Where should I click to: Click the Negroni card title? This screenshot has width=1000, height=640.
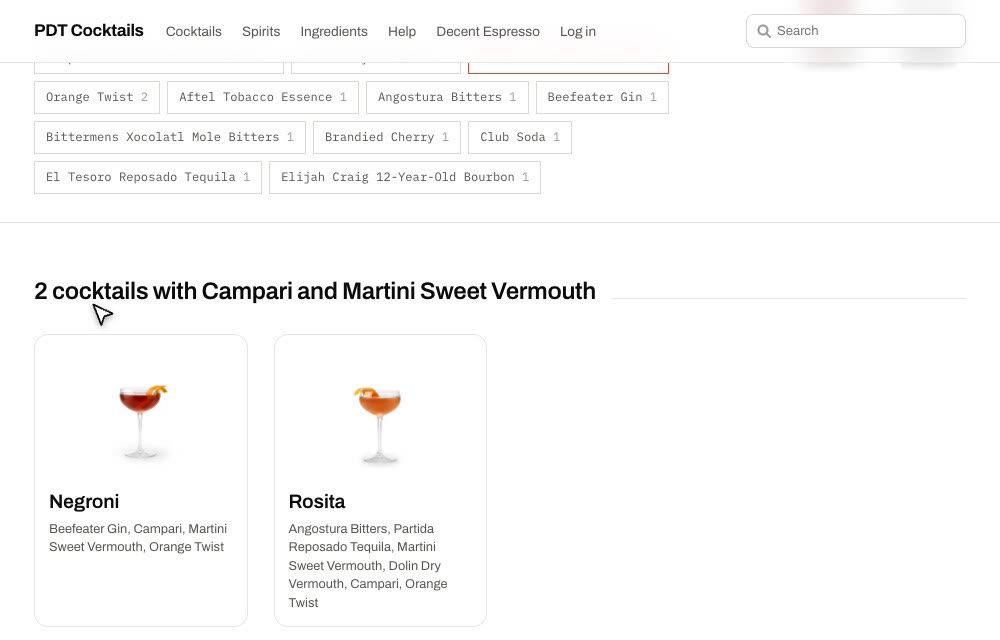coord(84,502)
